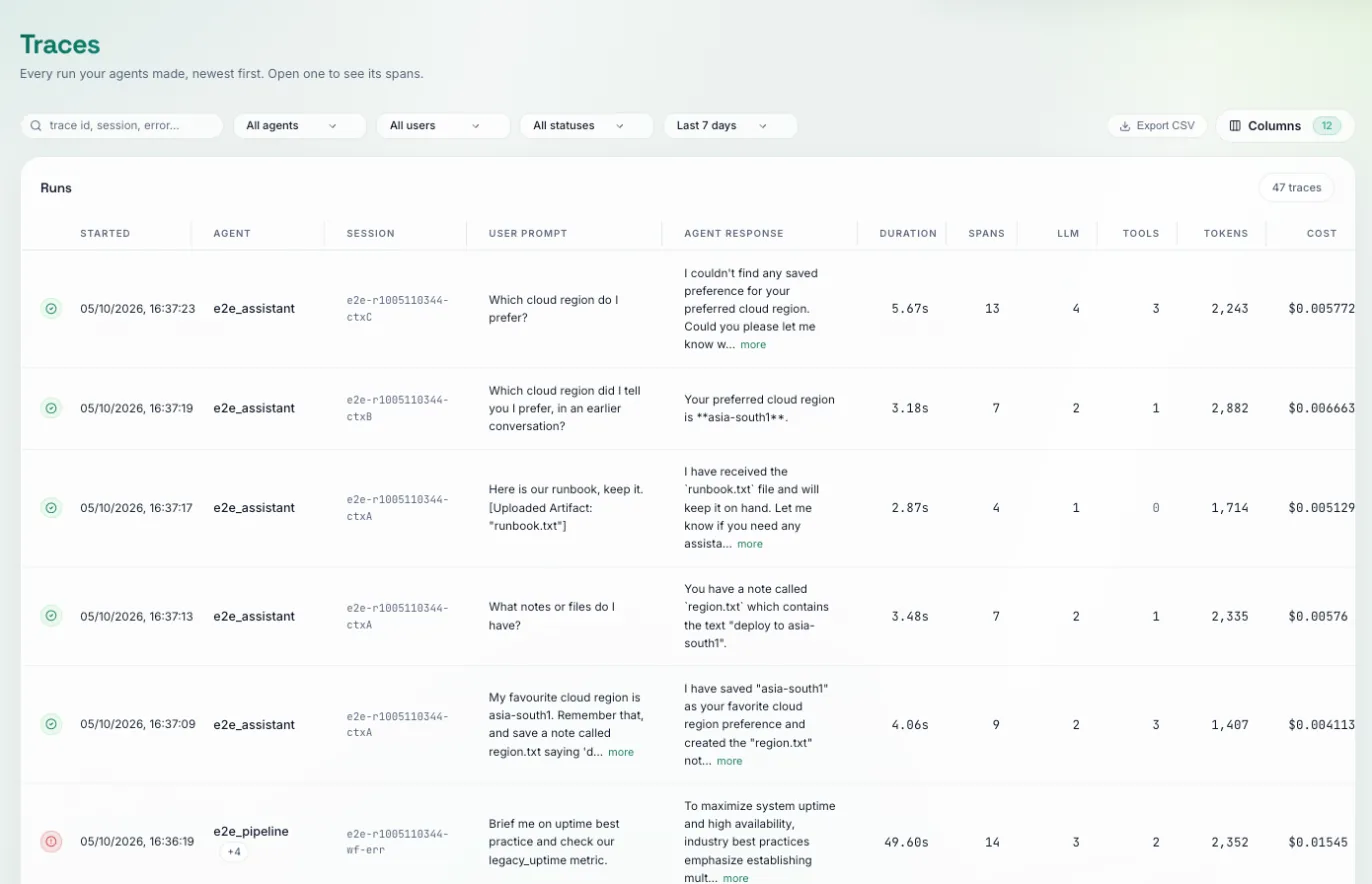This screenshot has height=884, width=1372.
Task: Click session e2e-r1005110344-ctxB
Action: tap(398, 408)
